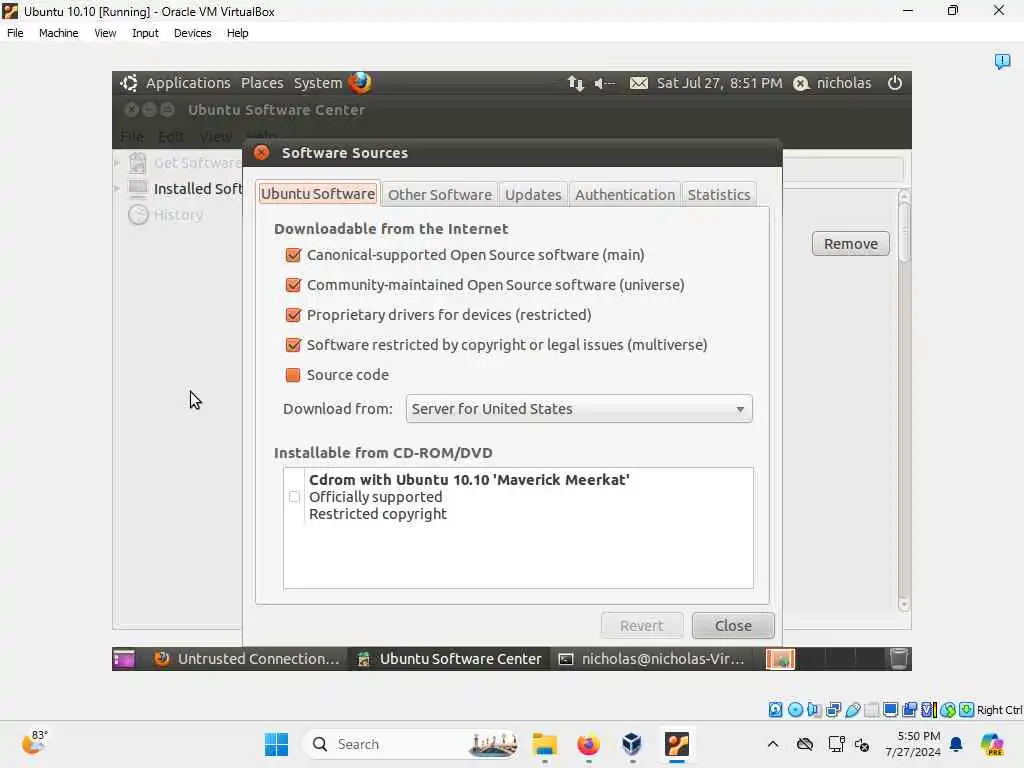Viewport: 1024px width, 768px height.
Task: Open the volume indicator in Ubuntu panel
Action: 604,84
